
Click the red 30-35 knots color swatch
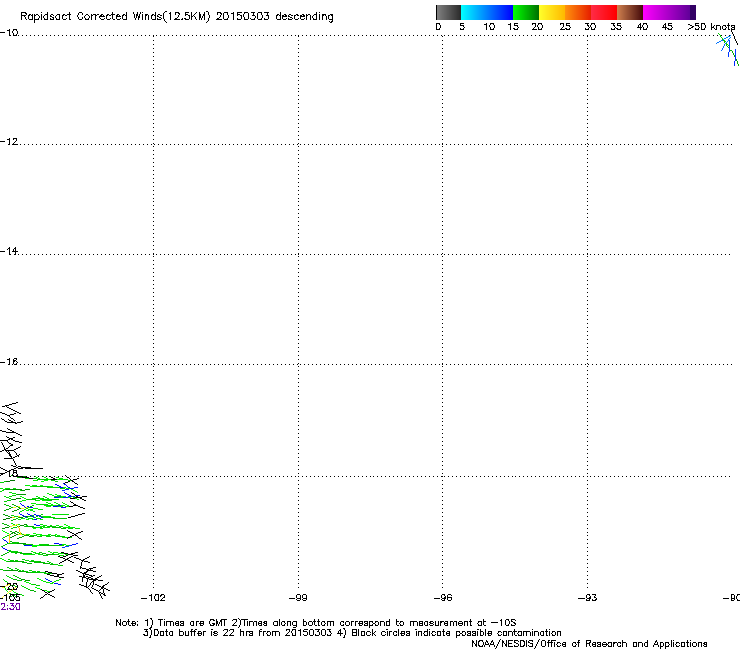[604, 12]
